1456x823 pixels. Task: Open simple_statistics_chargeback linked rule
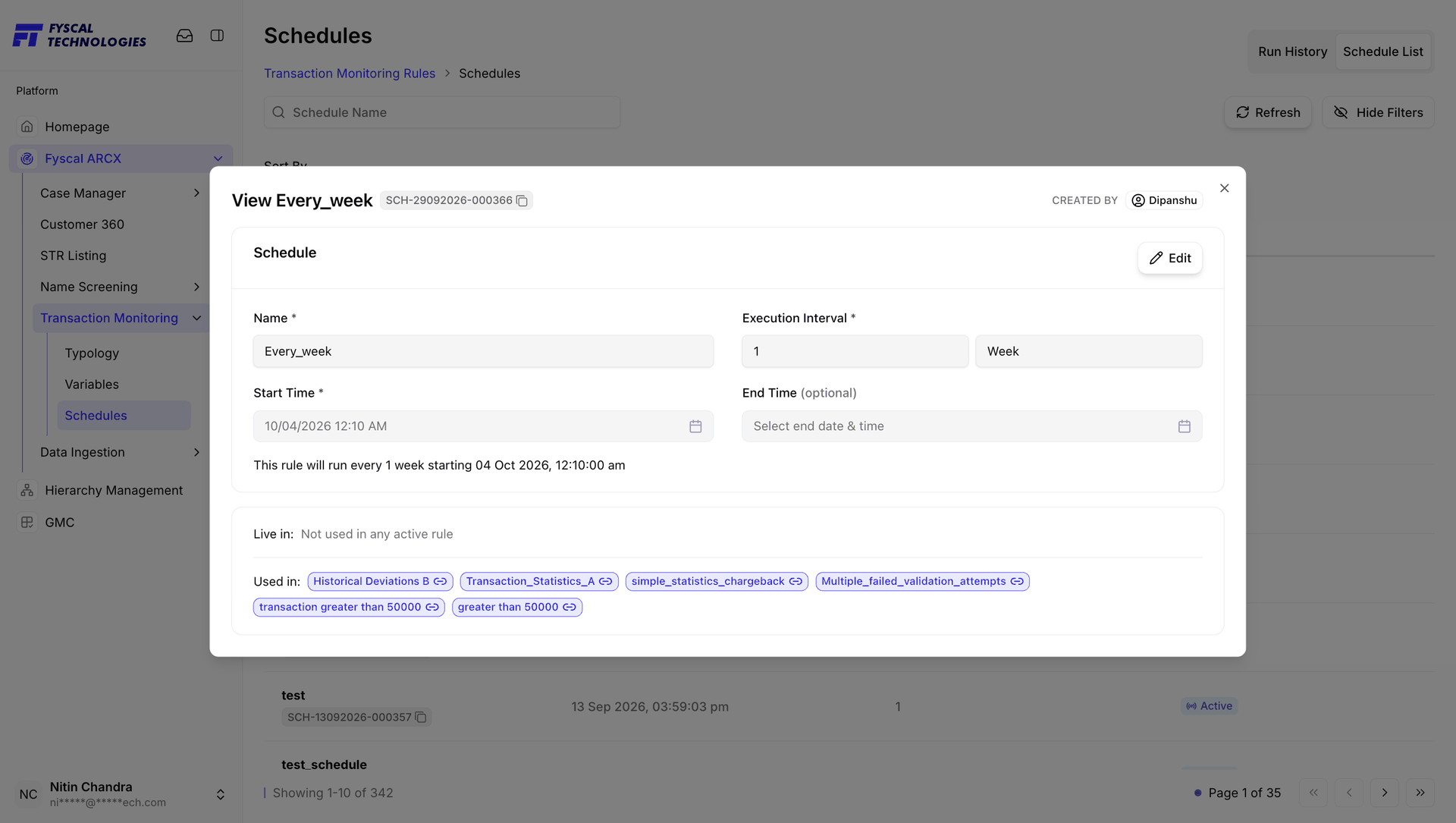(x=717, y=582)
